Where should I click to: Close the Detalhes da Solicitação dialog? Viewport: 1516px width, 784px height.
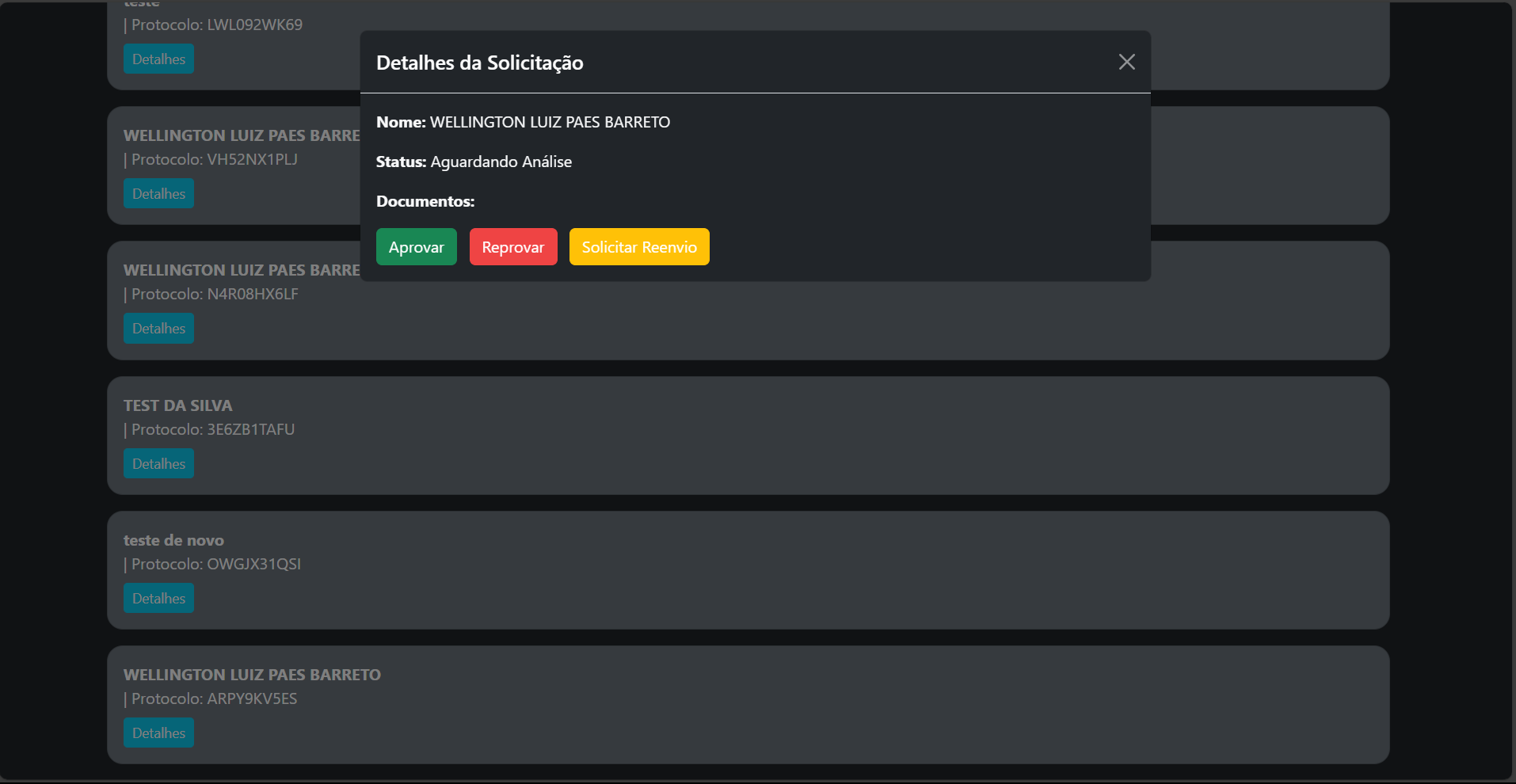coord(1126,62)
